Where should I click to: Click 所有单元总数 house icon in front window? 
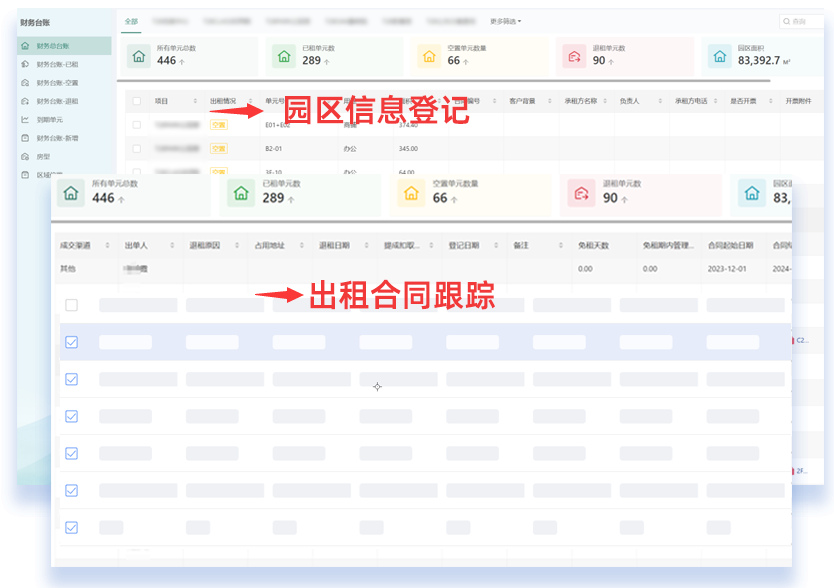[71, 193]
